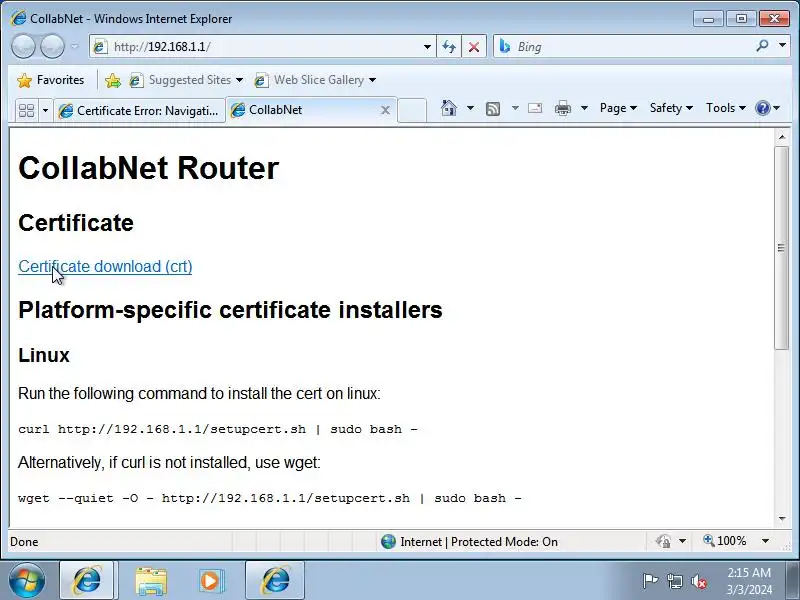Open Suggested Sites favorites item

pos(186,80)
